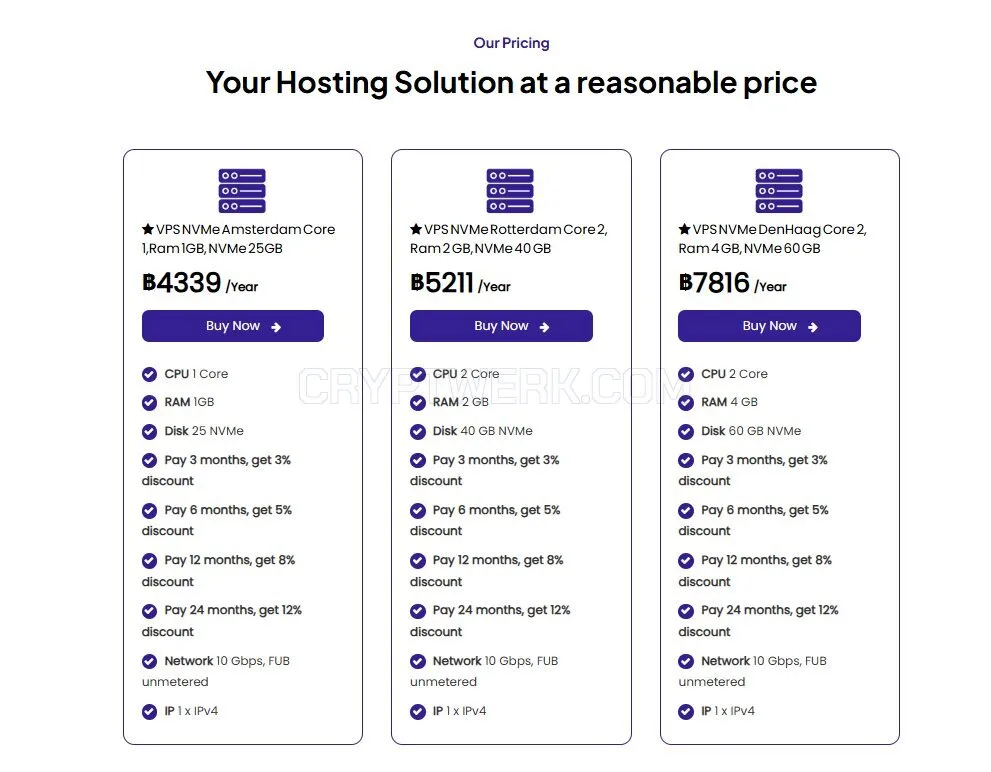This screenshot has height=772, width=991.
Task: Select the VPS NVMe Rotterdam Core 2 title
Action: [509, 238]
